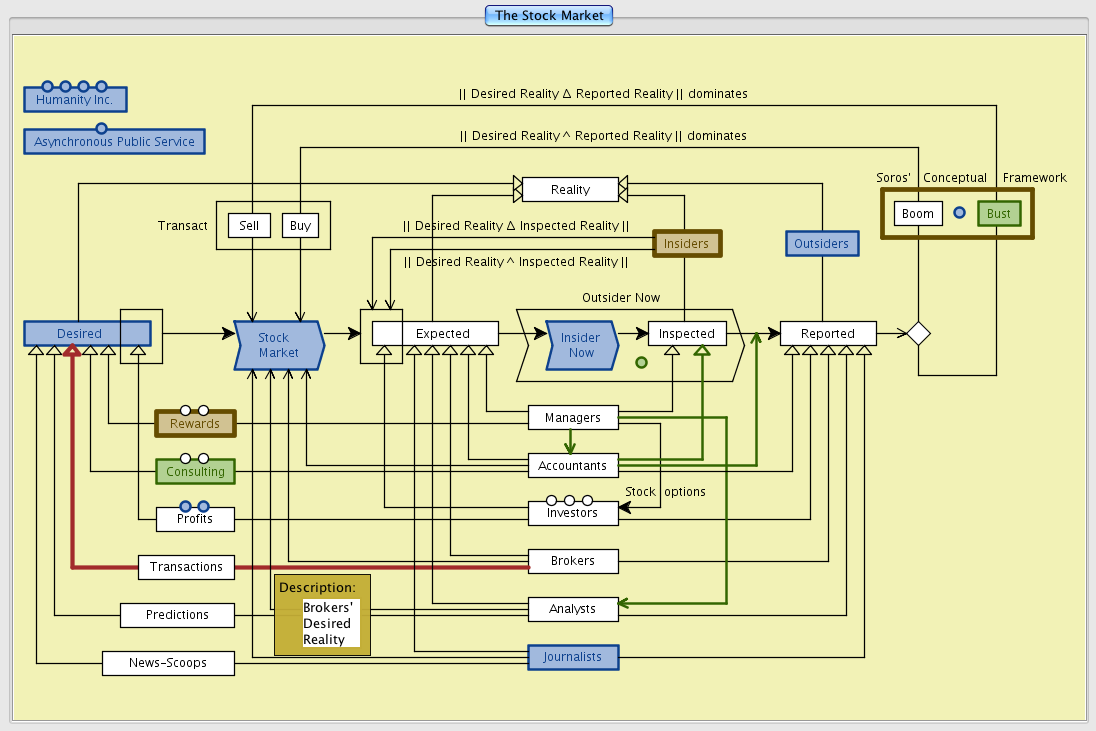Image resolution: width=1096 pixels, height=731 pixels.
Task: Click the diamond decision node after Reported
Action: [918, 334]
